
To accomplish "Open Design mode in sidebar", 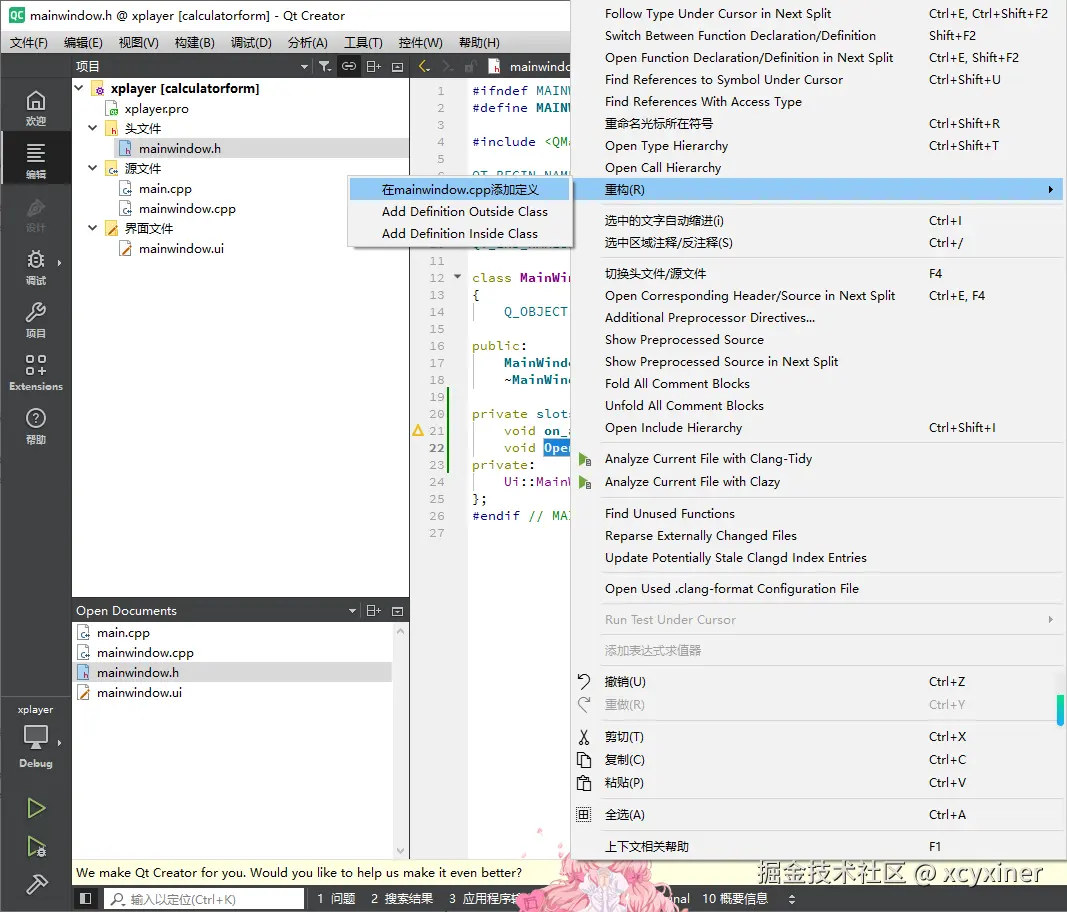I will (35, 214).
